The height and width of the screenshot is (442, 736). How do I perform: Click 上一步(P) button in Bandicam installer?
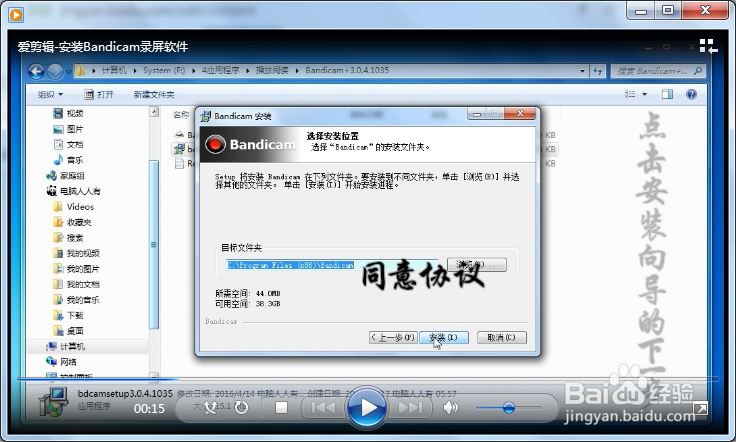click(x=392, y=337)
